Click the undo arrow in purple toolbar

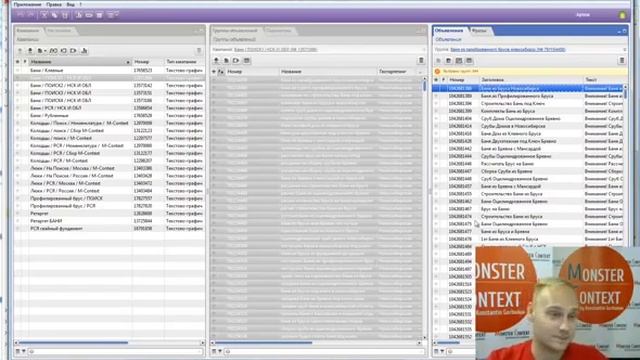click(20, 15)
